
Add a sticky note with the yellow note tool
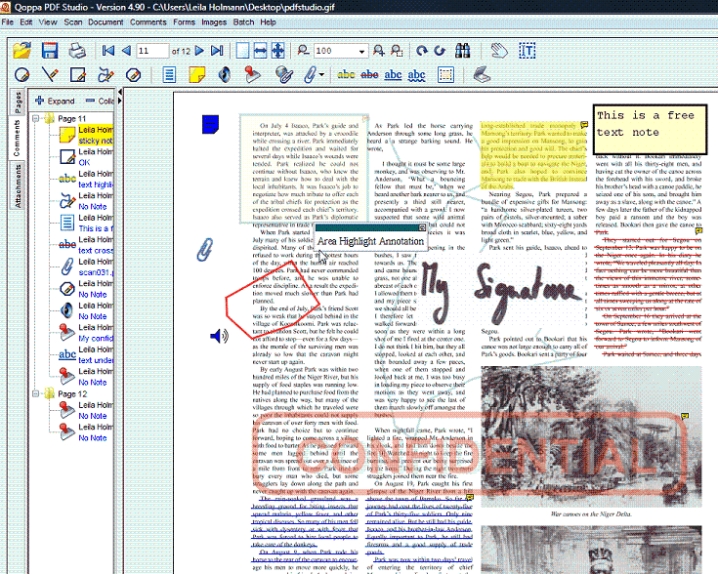tap(197, 75)
